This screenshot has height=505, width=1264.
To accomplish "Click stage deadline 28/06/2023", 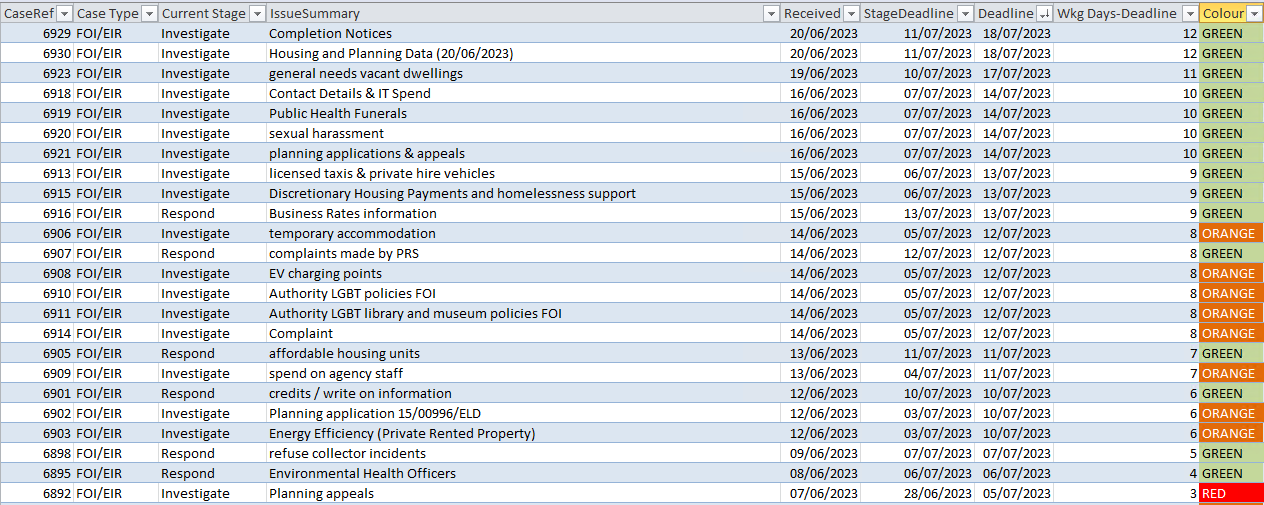I will (x=918, y=493).
